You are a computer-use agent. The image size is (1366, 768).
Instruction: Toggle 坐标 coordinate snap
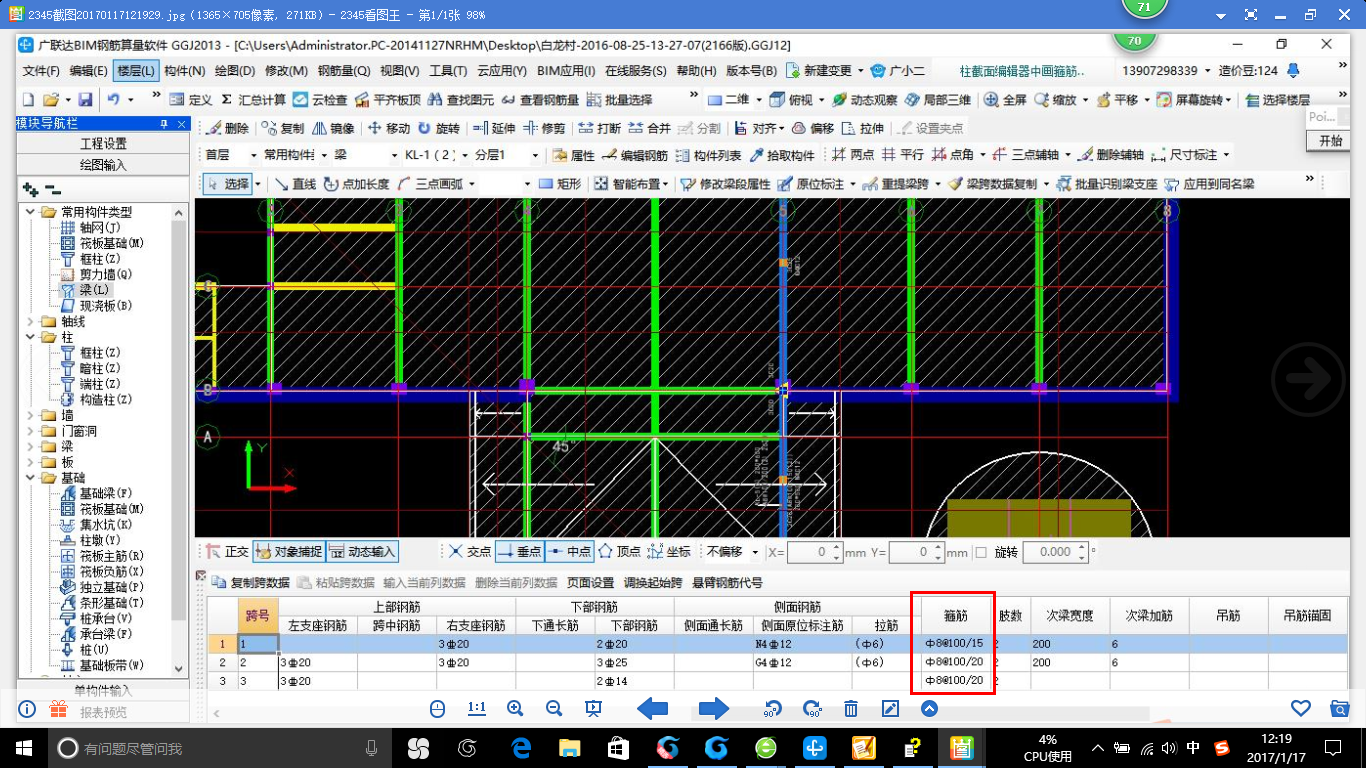point(670,551)
